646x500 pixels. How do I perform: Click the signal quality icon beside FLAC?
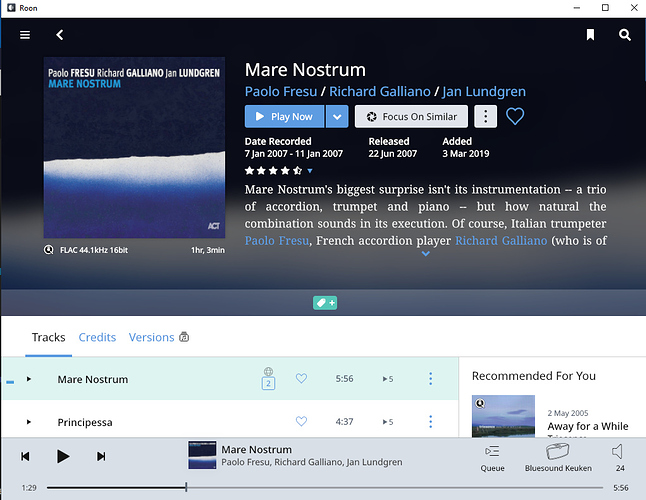49,250
